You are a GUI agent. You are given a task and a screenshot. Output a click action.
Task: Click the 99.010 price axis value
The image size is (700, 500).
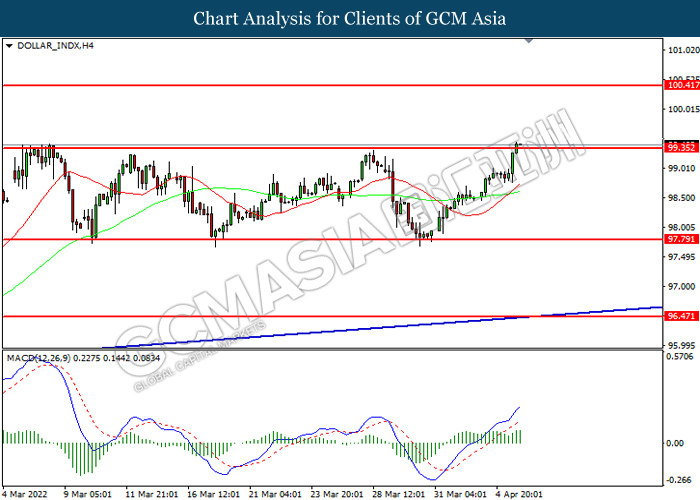coord(681,168)
